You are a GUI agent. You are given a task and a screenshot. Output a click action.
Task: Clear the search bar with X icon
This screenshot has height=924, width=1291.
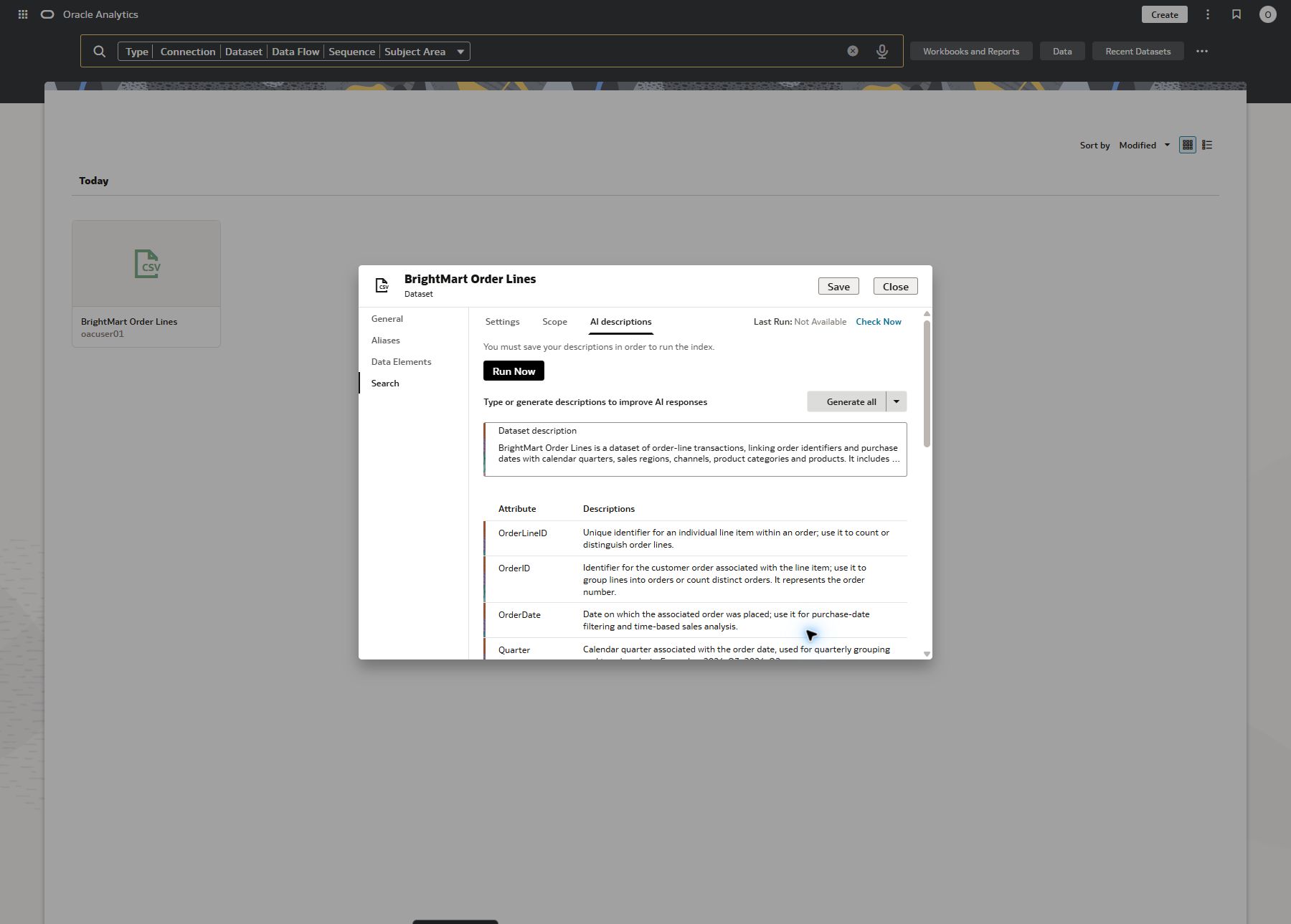(x=853, y=52)
